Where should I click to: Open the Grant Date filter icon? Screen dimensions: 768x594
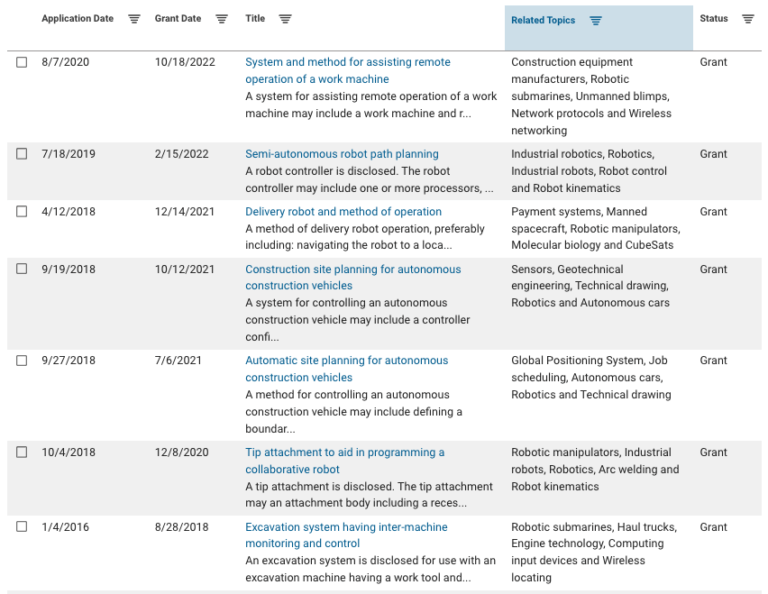(x=222, y=19)
